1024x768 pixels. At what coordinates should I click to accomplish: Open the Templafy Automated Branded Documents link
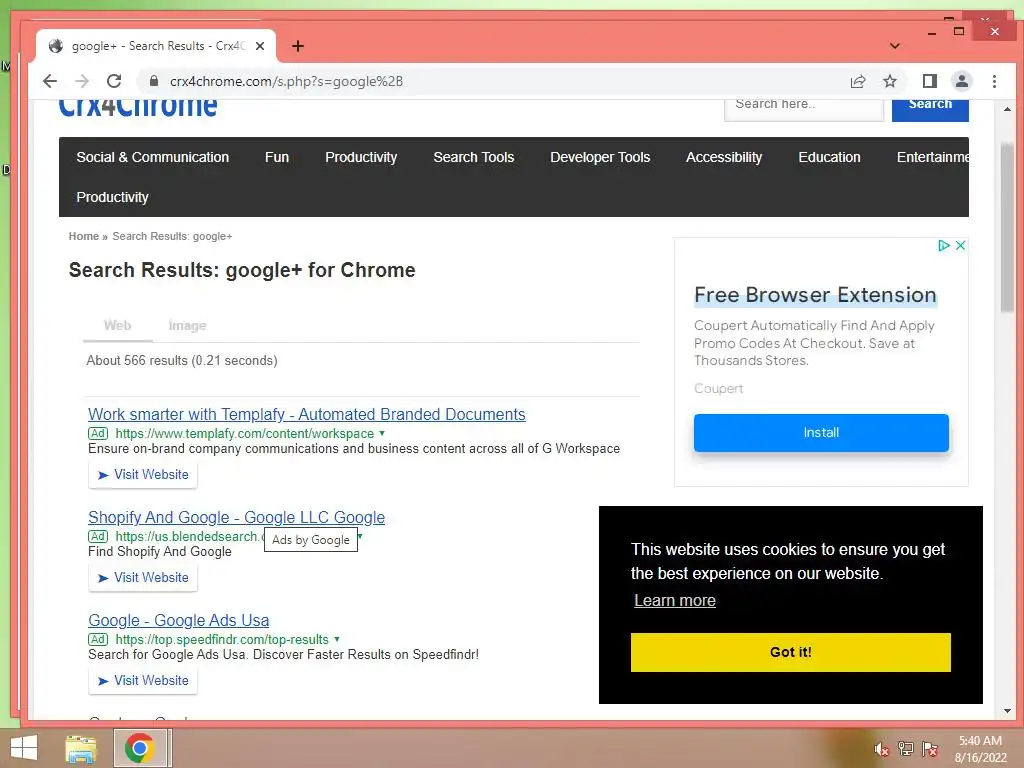coord(306,414)
